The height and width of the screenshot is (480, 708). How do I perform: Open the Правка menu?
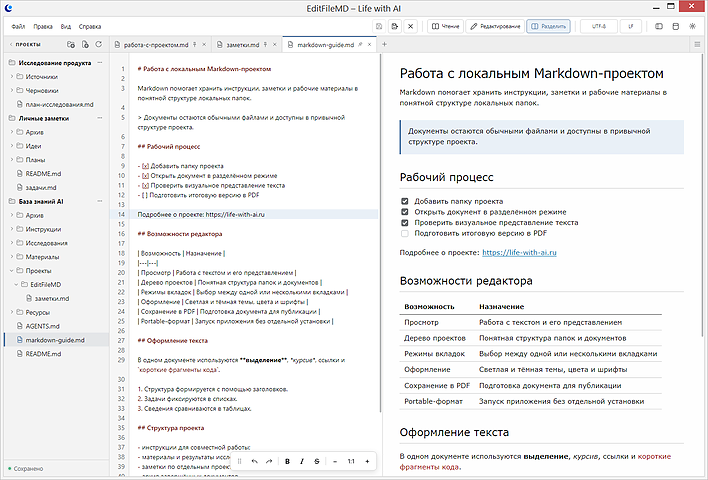point(43,27)
